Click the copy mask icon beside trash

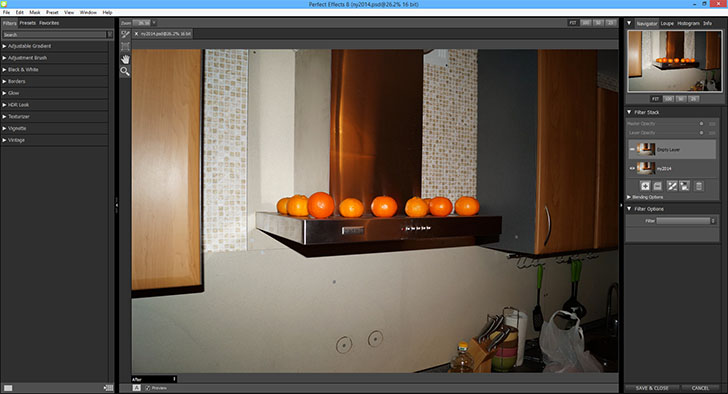tap(684, 186)
